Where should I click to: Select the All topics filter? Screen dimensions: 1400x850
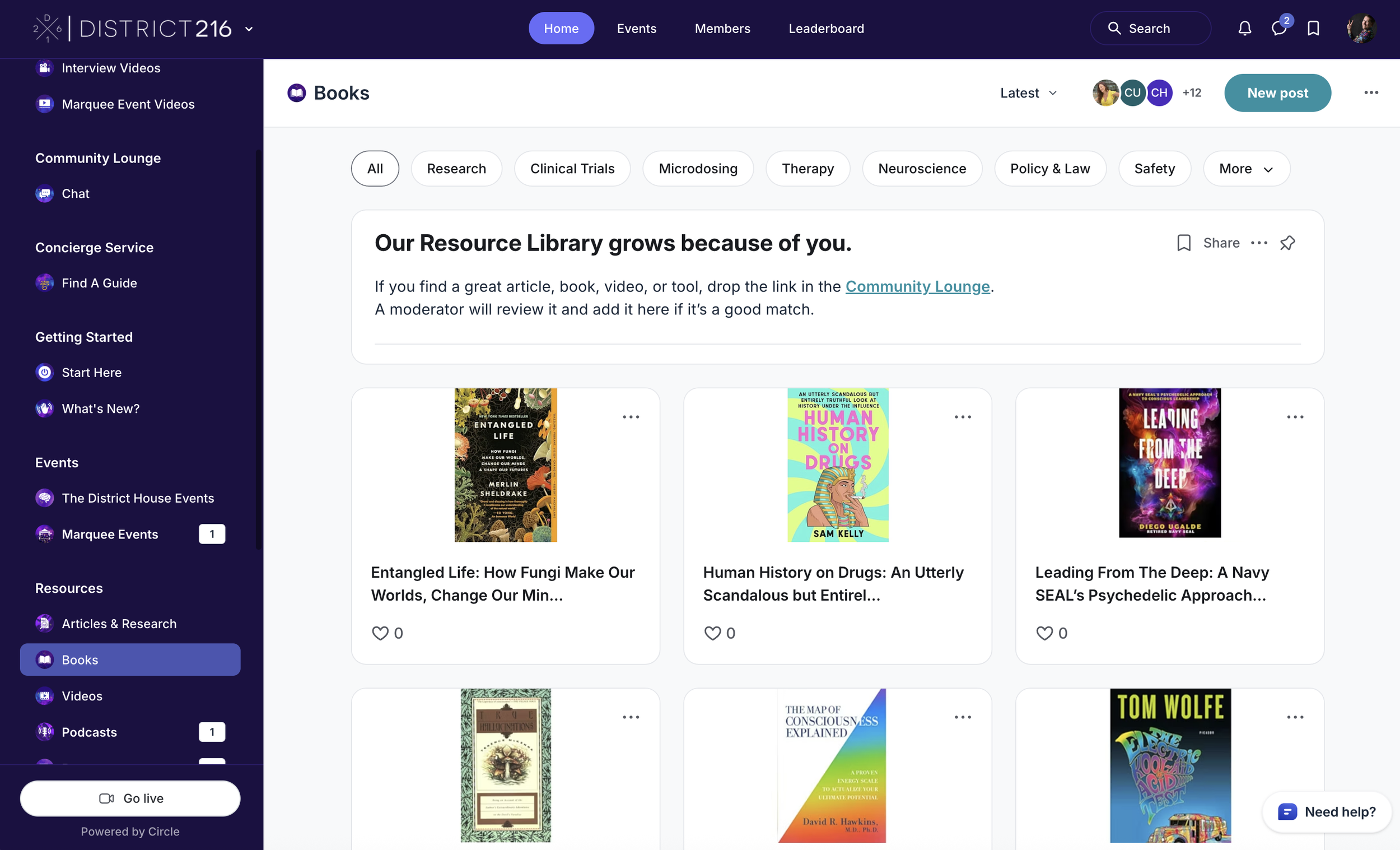(375, 168)
